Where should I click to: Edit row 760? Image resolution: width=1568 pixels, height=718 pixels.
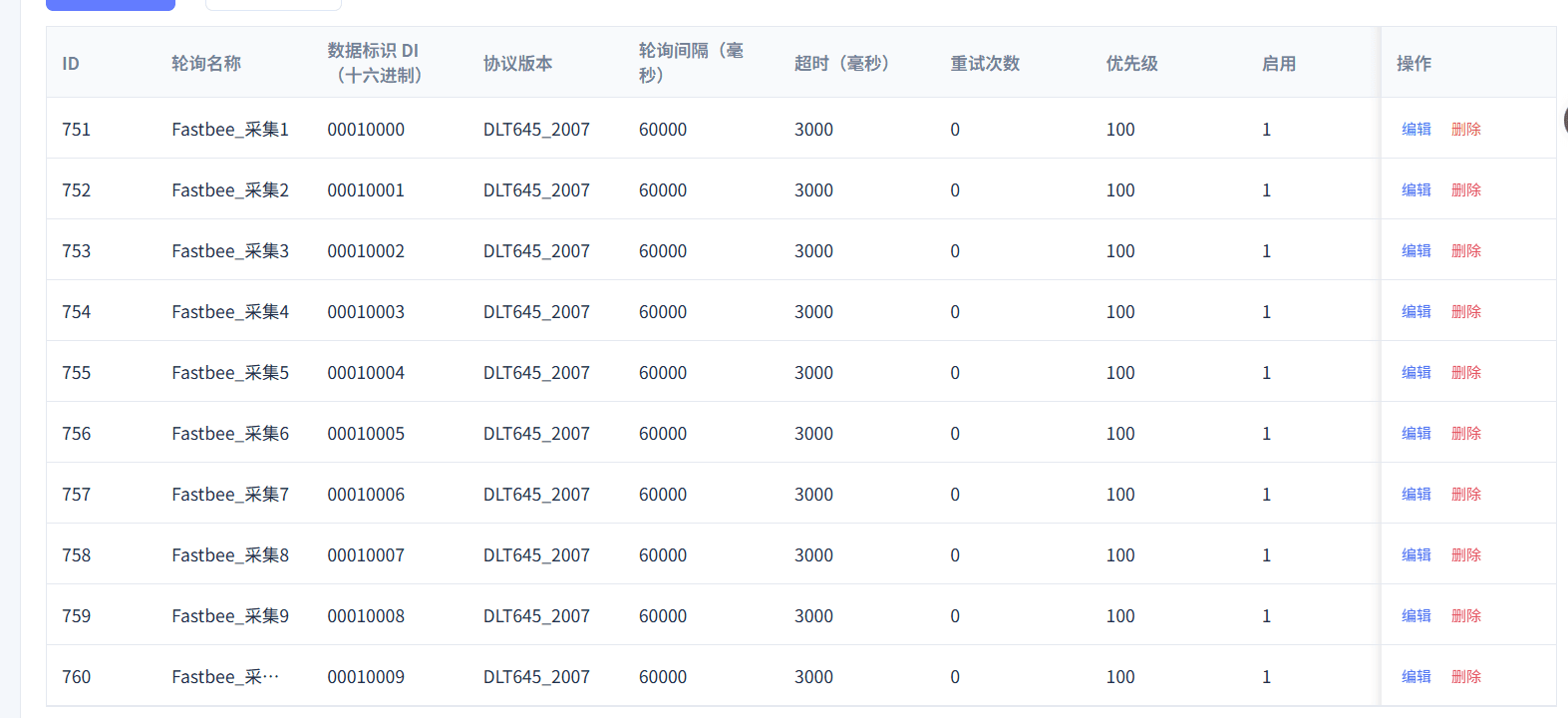tap(1415, 676)
